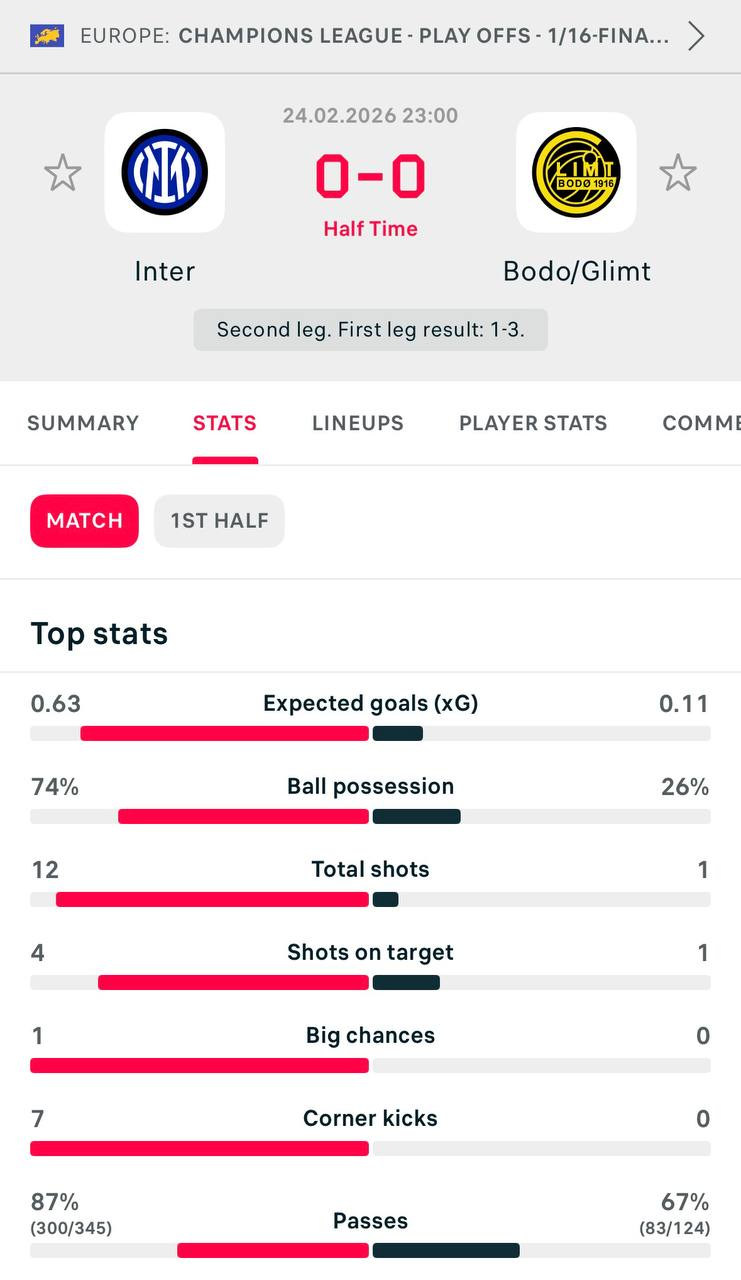Image resolution: width=741 pixels, height=1280 pixels.
Task: Tap the first leg result banner
Action: tap(370, 330)
